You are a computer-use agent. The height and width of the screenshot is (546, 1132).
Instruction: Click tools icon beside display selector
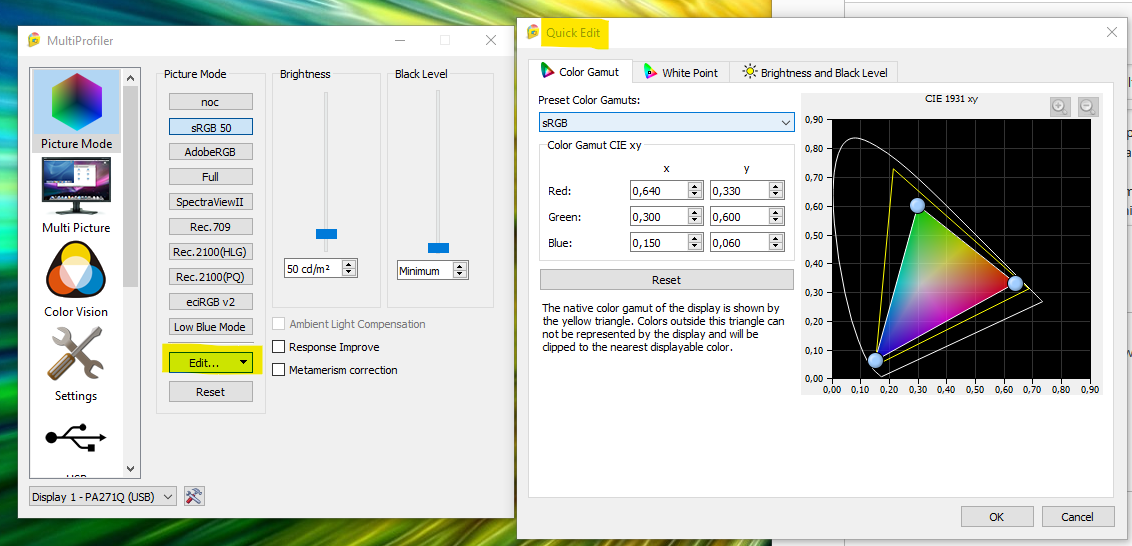click(195, 496)
